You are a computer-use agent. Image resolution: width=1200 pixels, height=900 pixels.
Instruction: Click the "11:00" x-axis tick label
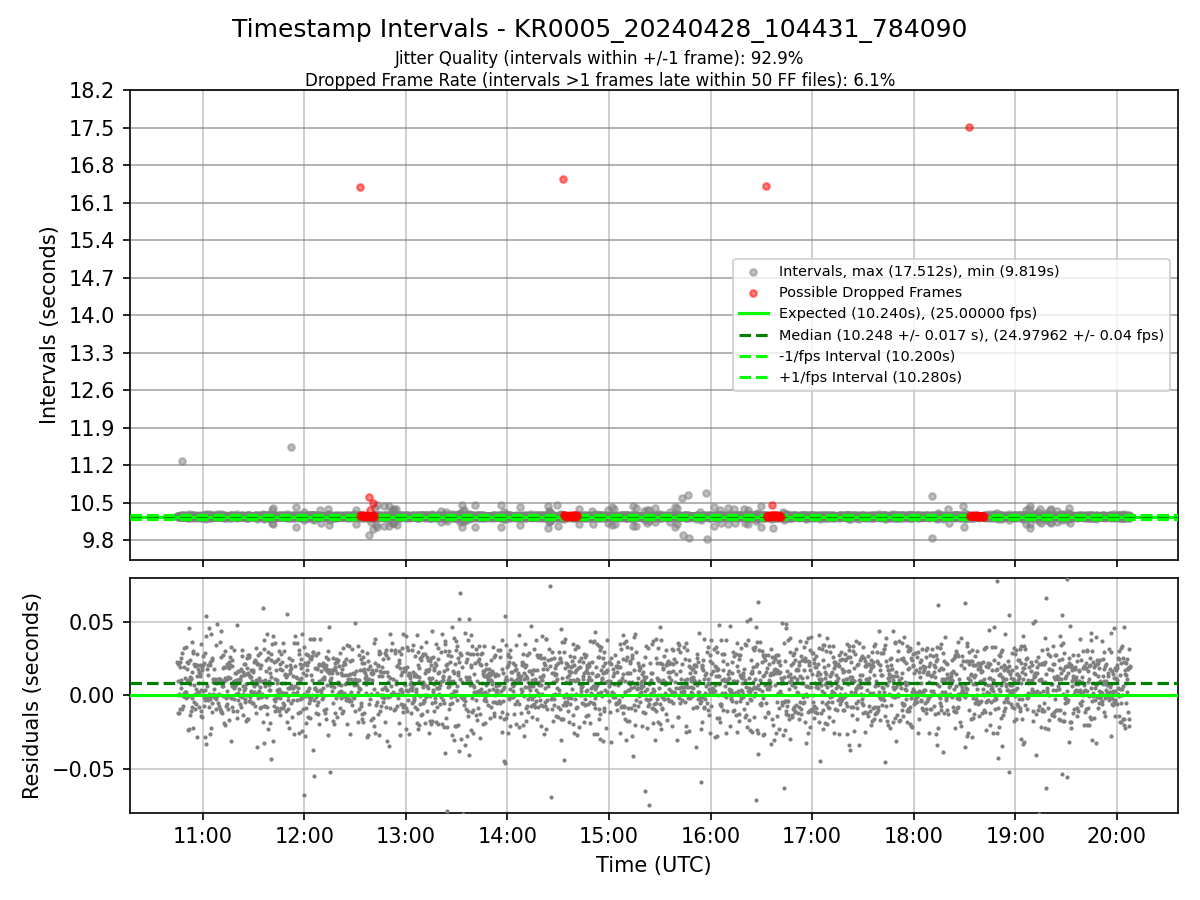[x=203, y=835]
